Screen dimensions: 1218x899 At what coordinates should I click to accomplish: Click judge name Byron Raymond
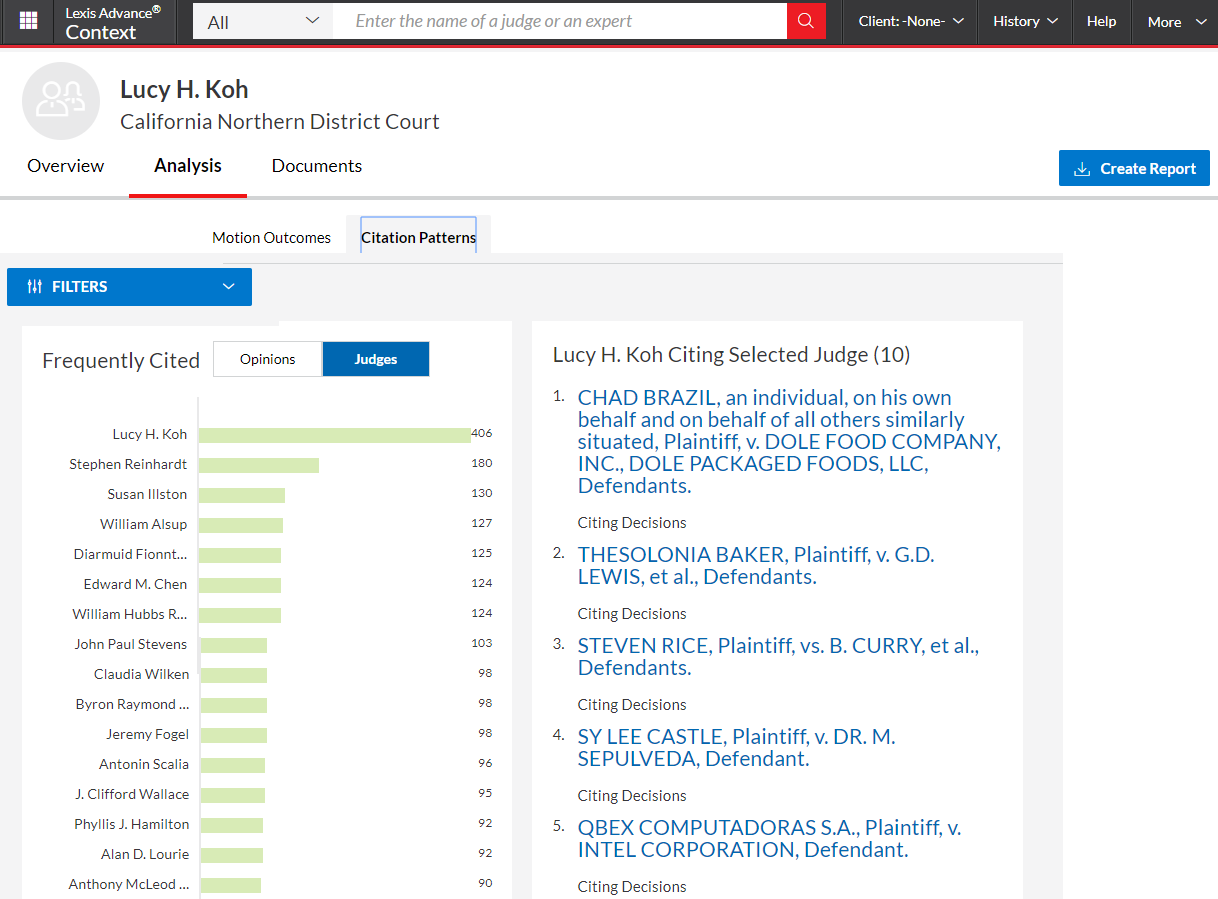point(132,704)
